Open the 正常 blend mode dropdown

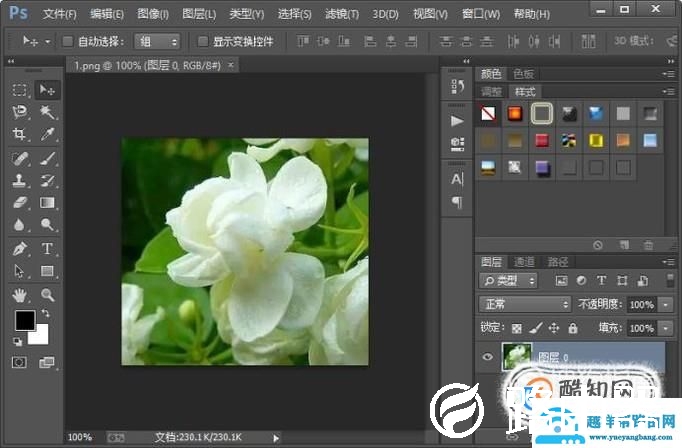pos(525,304)
